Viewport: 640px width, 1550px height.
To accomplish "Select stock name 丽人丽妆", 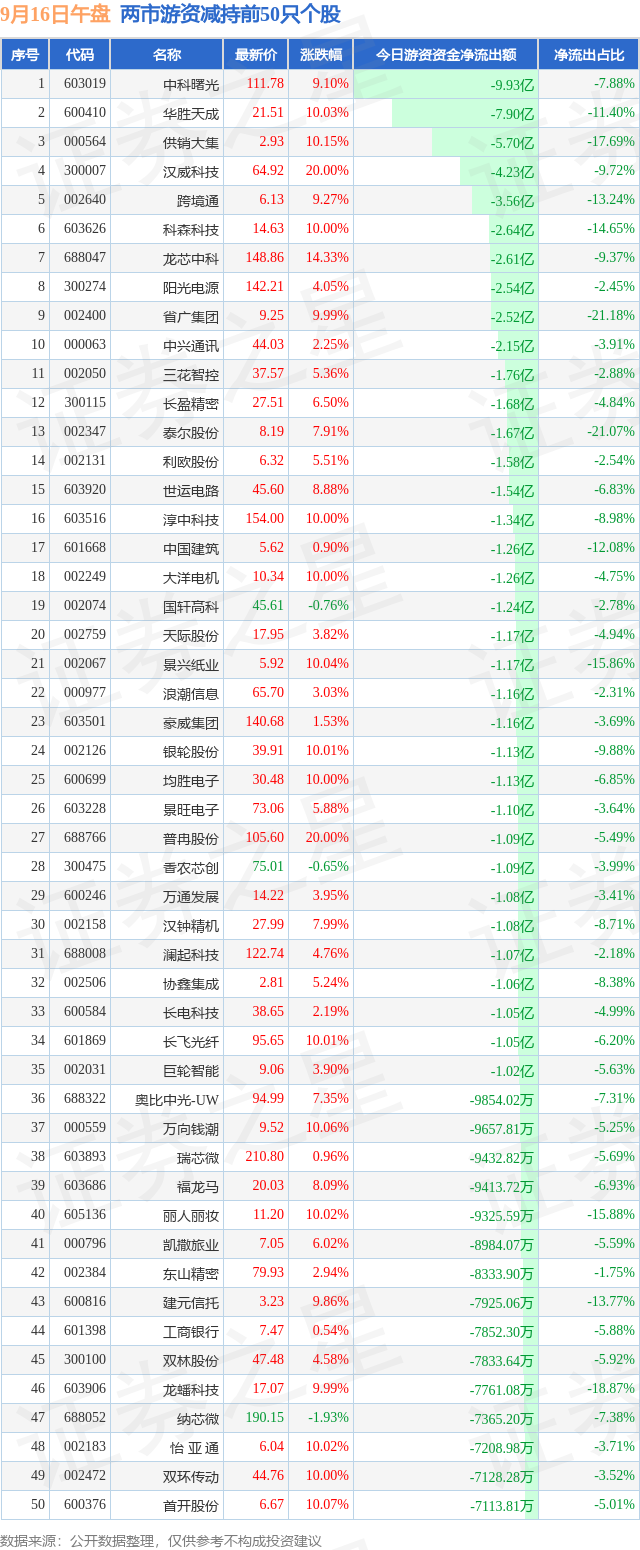I will [190, 1215].
